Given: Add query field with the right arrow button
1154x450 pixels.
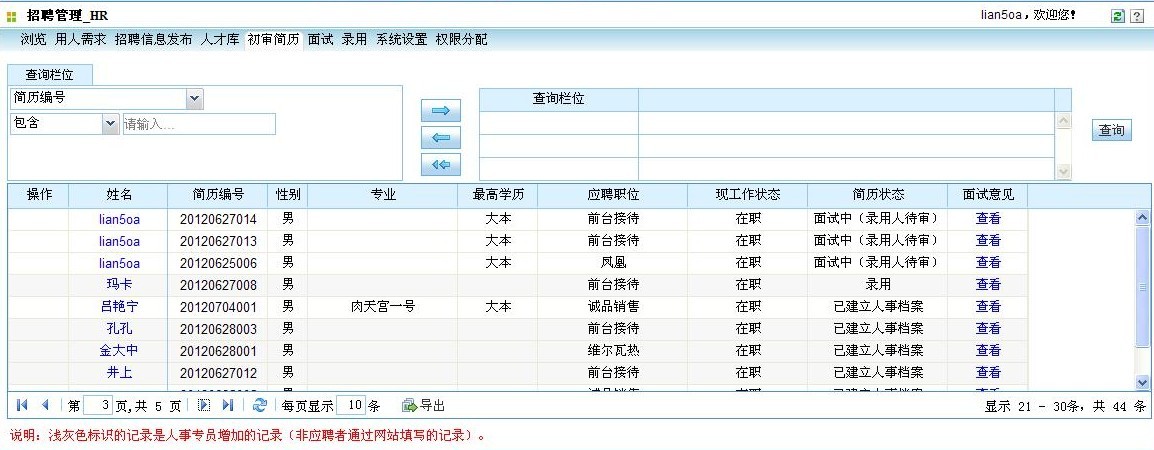Looking at the screenshot, I should click(440, 110).
